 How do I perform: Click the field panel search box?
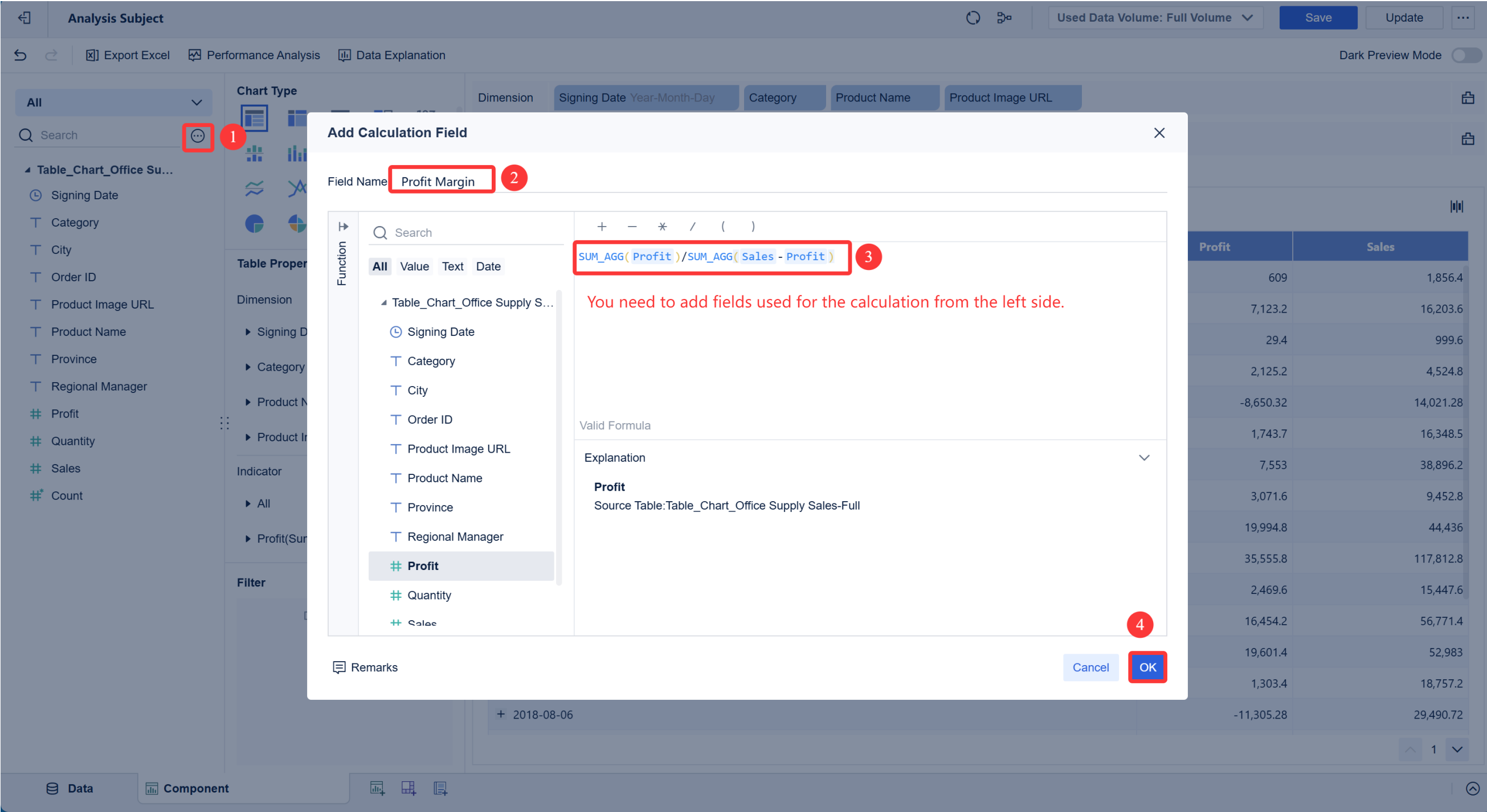98,135
